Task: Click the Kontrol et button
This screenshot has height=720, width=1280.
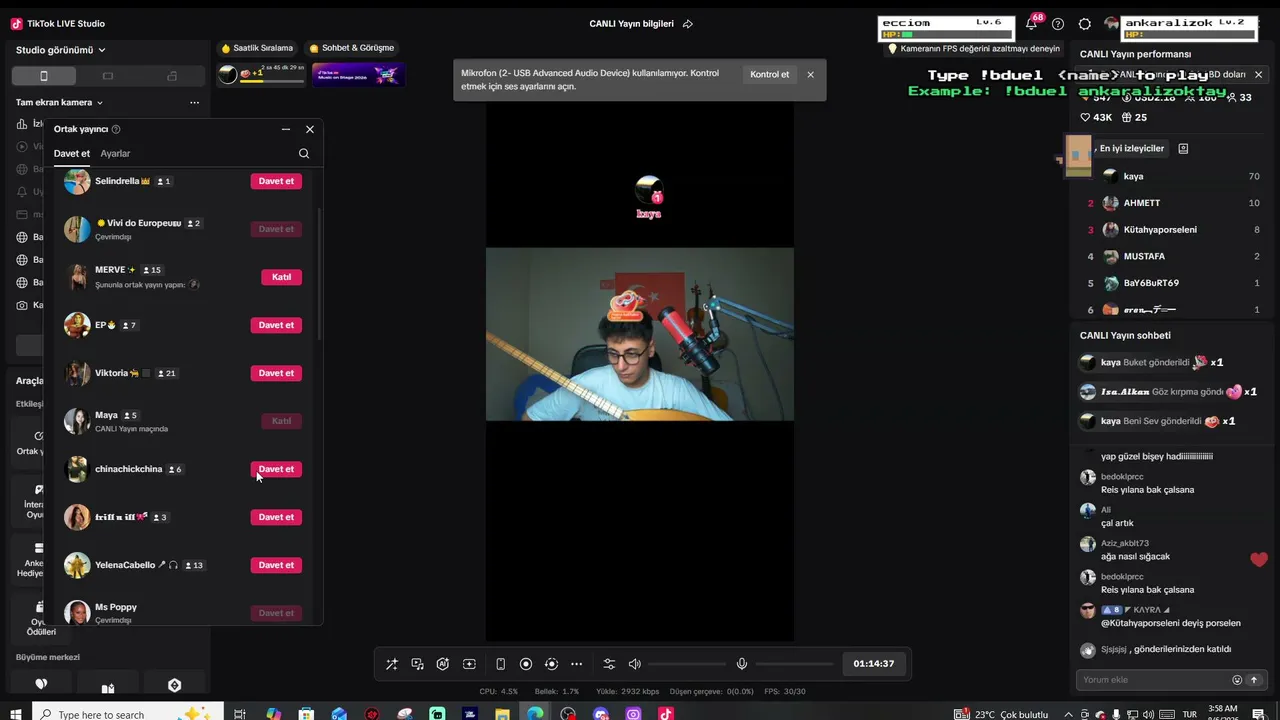Action: (770, 74)
